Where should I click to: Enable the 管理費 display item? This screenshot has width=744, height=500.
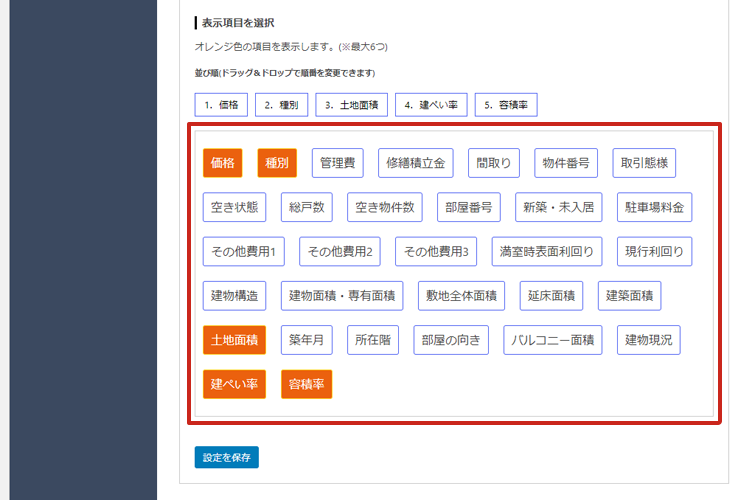tap(337, 163)
